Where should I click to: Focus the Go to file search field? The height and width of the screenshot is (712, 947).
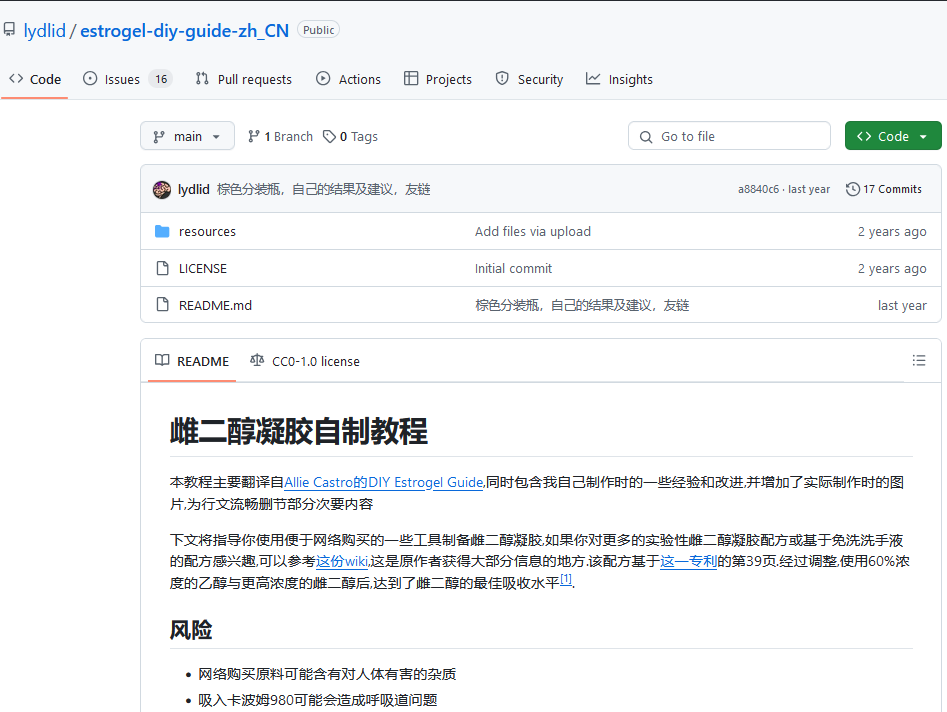tap(730, 136)
